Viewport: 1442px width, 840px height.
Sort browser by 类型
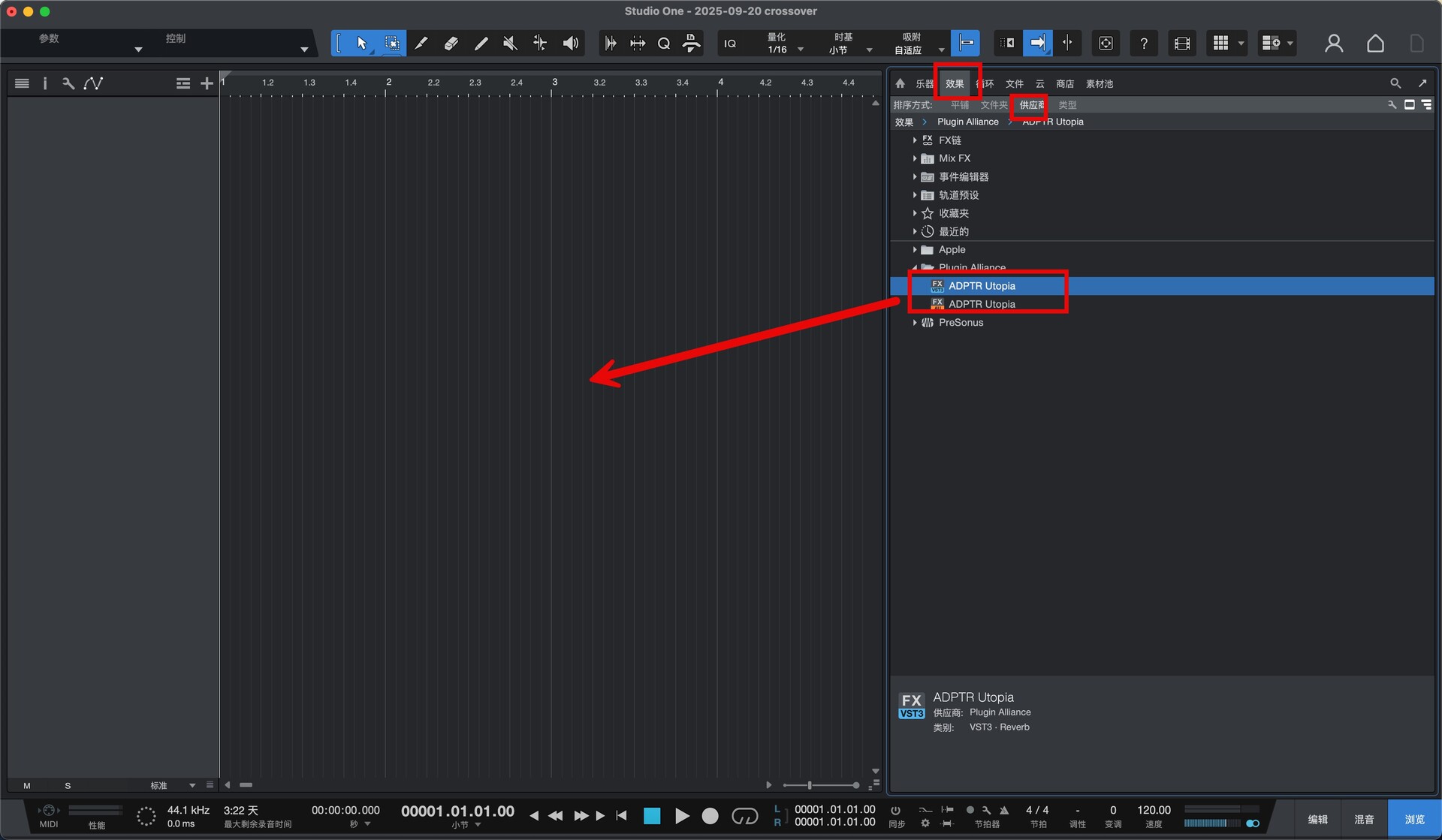click(x=1067, y=105)
